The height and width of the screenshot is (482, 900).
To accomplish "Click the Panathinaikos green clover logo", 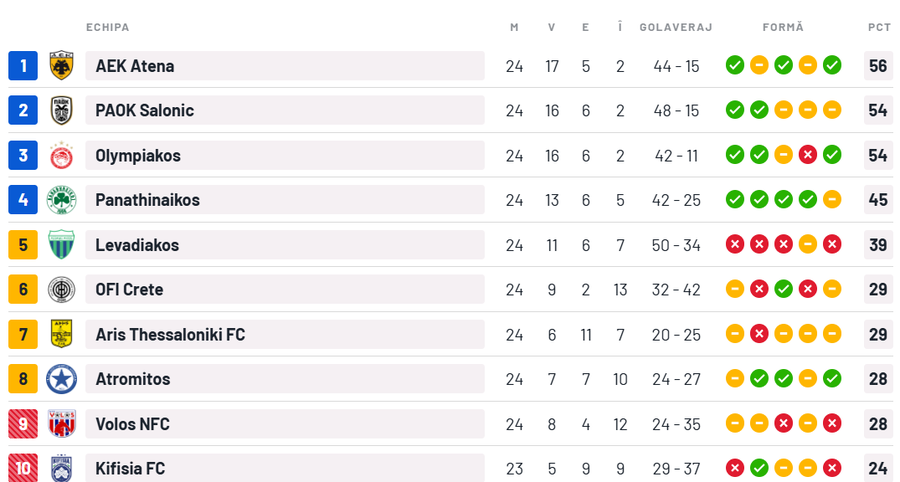I will [61, 200].
